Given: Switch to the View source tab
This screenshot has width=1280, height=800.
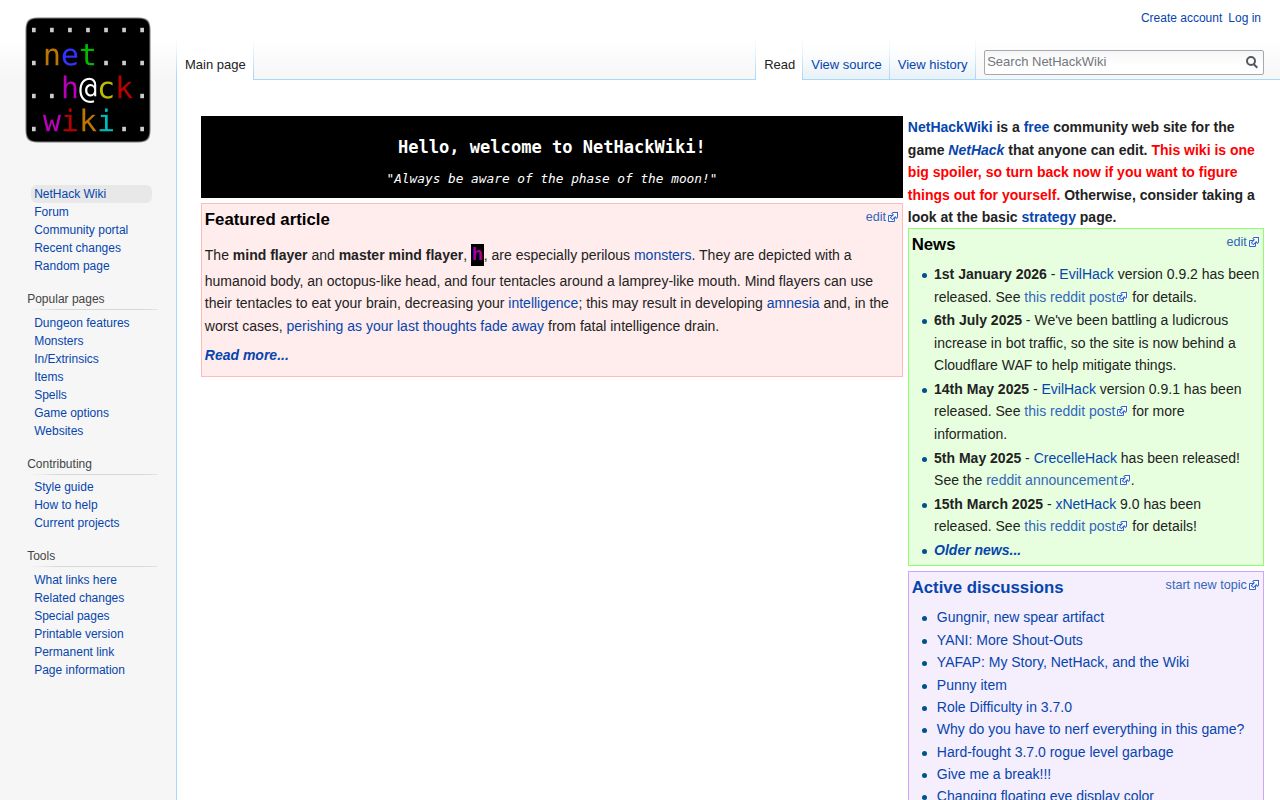Looking at the screenshot, I should pos(845,64).
